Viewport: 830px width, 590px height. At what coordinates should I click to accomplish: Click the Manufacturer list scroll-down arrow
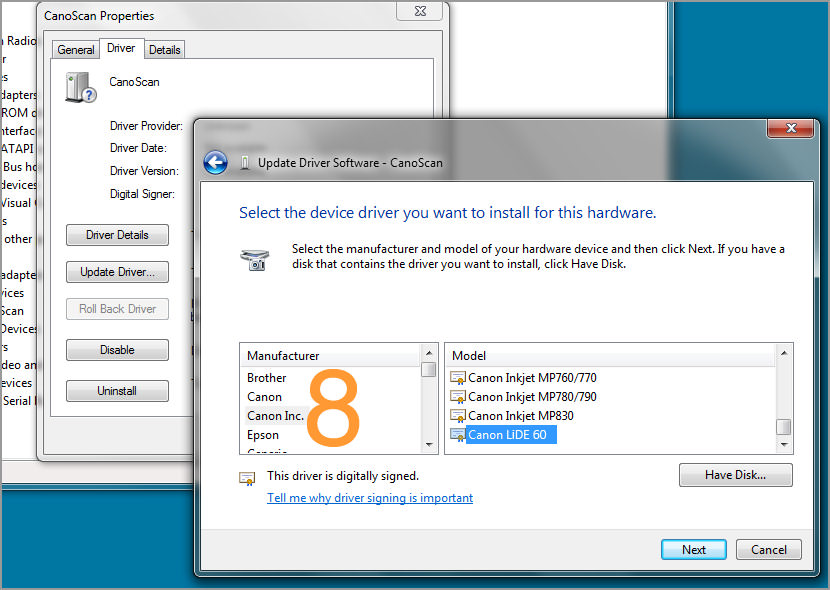coord(429,445)
